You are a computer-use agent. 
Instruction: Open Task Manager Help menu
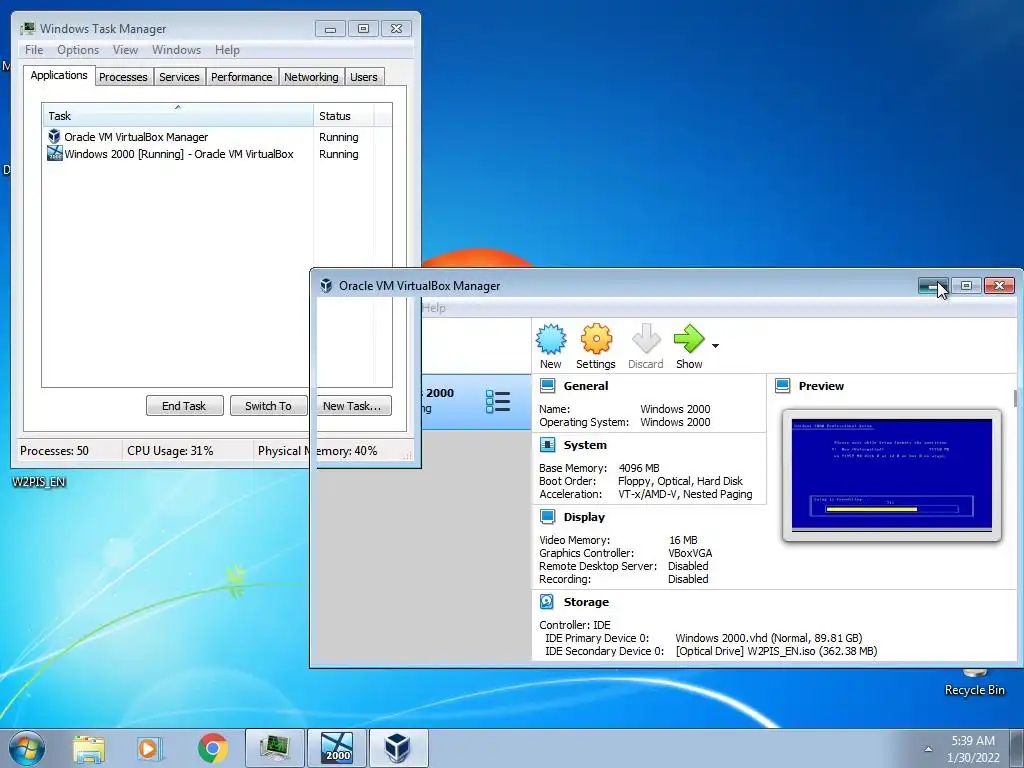pos(227,50)
